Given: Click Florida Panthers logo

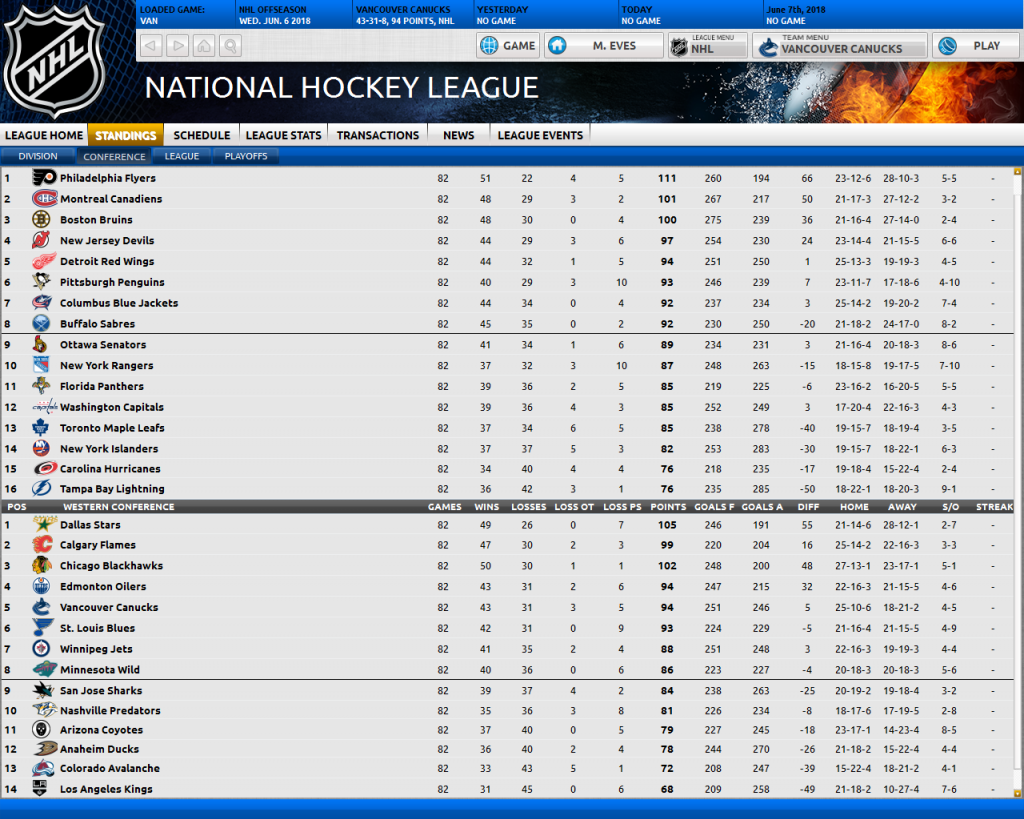Looking at the screenshot, I should pos(41,386).
